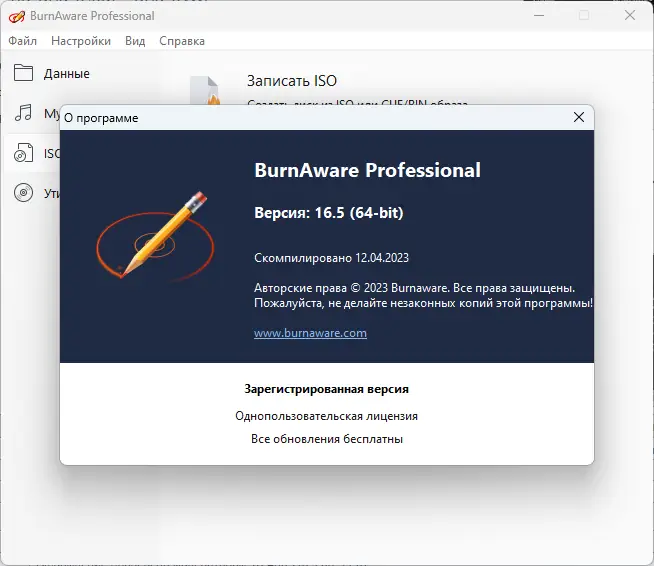Click the Скомпилировано 12.04.2023 text
Screen dimensions: 654x566
click(331, 258)
